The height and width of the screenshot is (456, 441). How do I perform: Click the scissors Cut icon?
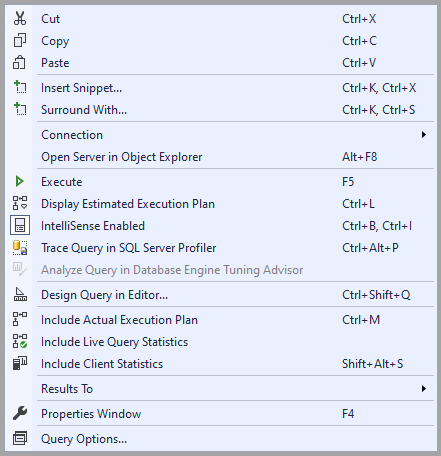(20, 18)
